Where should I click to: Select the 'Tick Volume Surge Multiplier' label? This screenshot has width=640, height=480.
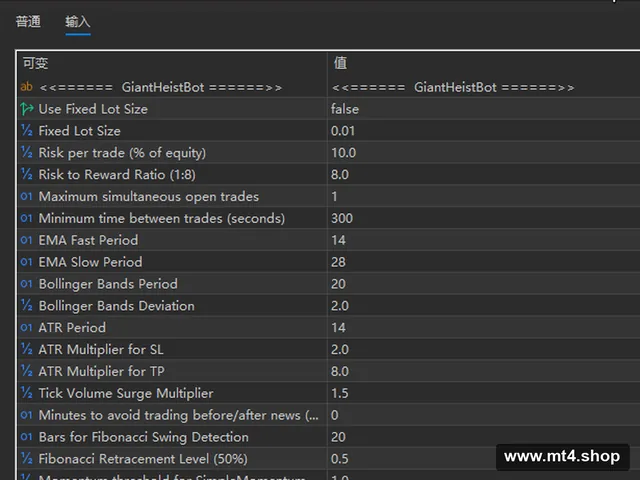point(126,393)
